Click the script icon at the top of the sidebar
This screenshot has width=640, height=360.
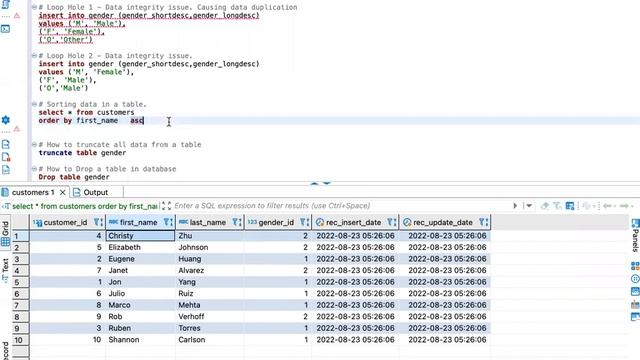pyautogui.click(x=6, y=5)
